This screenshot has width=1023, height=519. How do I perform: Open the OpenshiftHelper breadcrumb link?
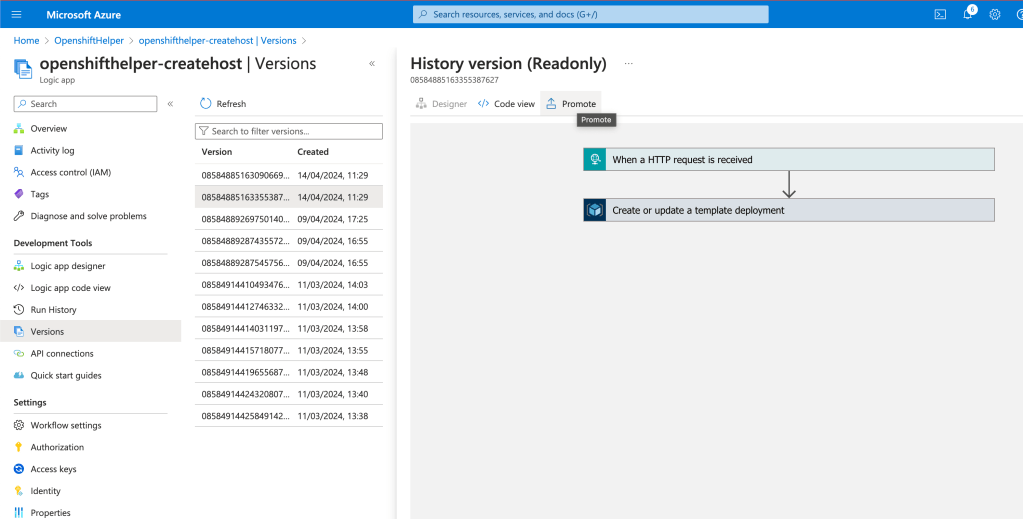point(89,40)
